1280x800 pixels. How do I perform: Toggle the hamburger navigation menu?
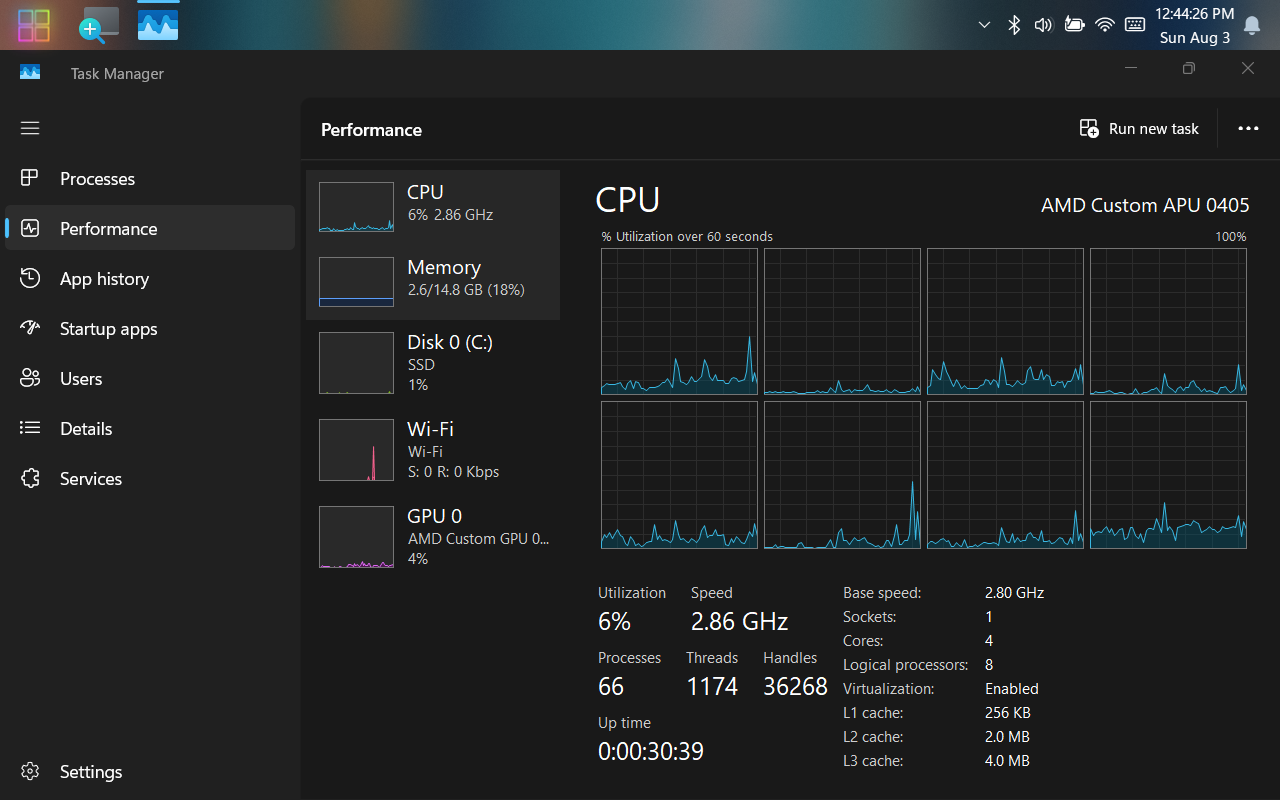30,128
